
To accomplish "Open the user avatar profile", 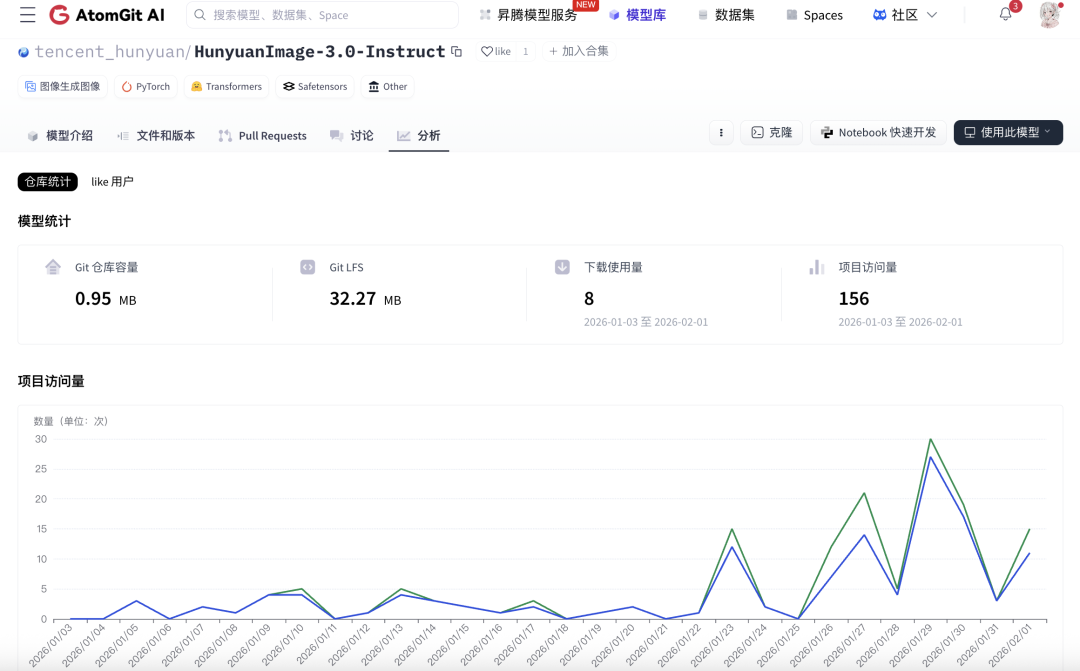I will [x=1050, y=14].
